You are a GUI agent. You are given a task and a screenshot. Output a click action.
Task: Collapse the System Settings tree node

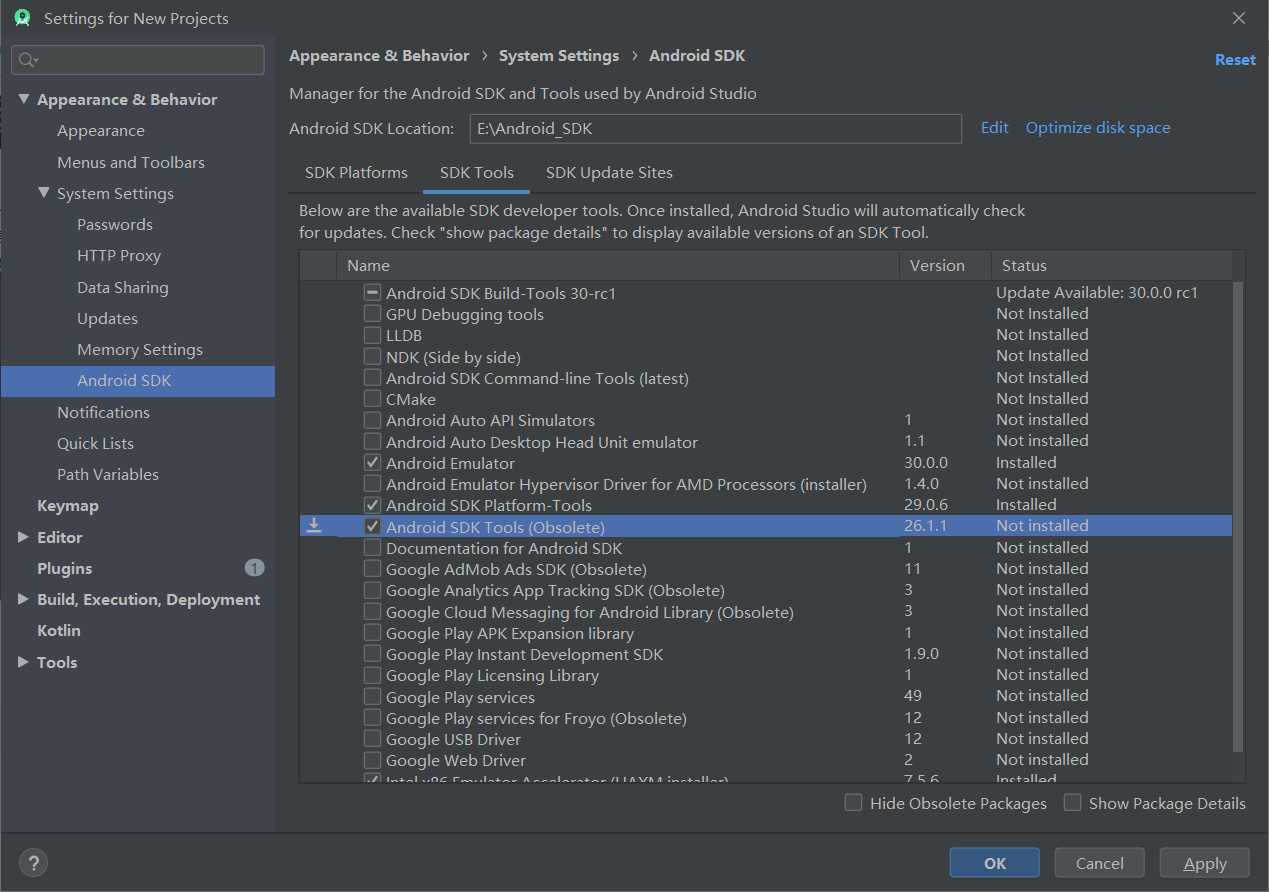[44, 193]
